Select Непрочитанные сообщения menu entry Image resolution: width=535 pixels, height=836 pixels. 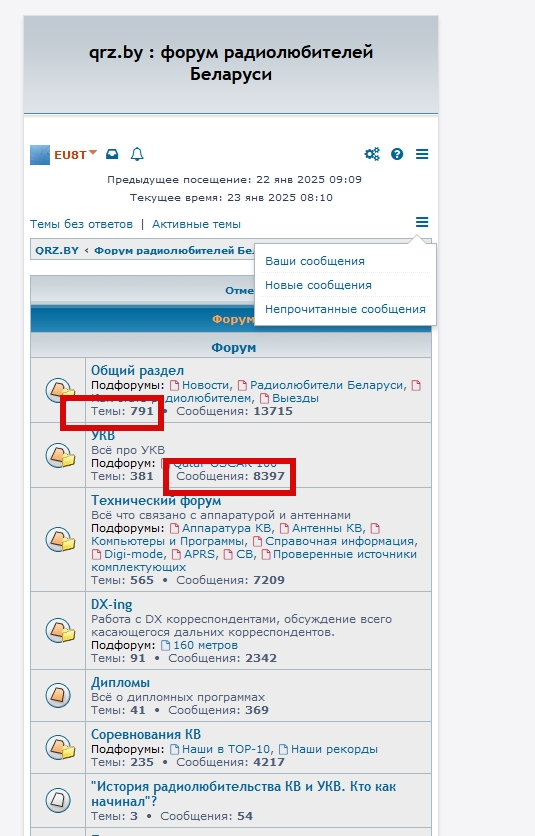pos(345,309)
